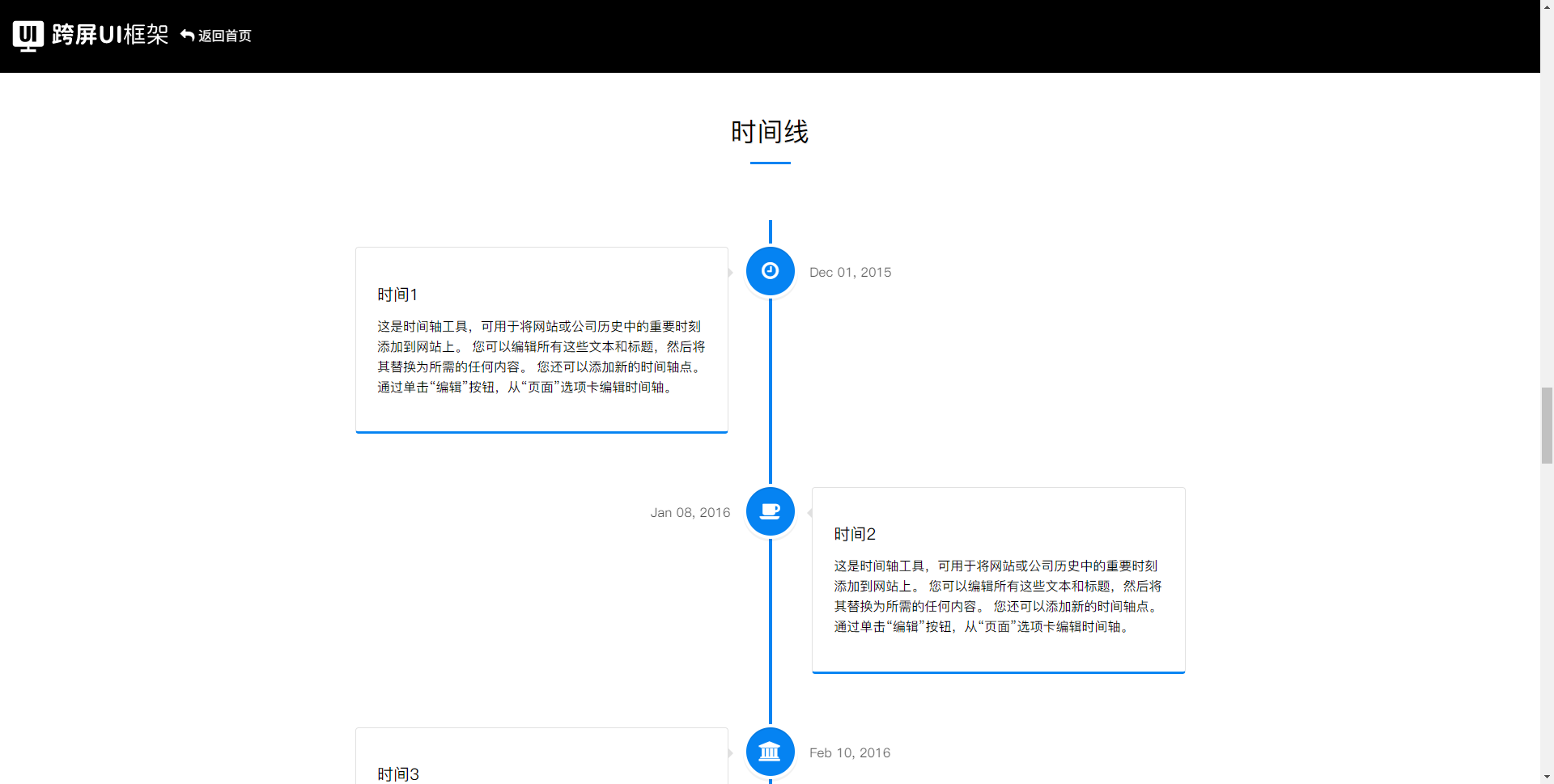Click the 时间2 card heading
Image resolution: width=1554 pixels, height=784 pixels.
tap(855, 534)
